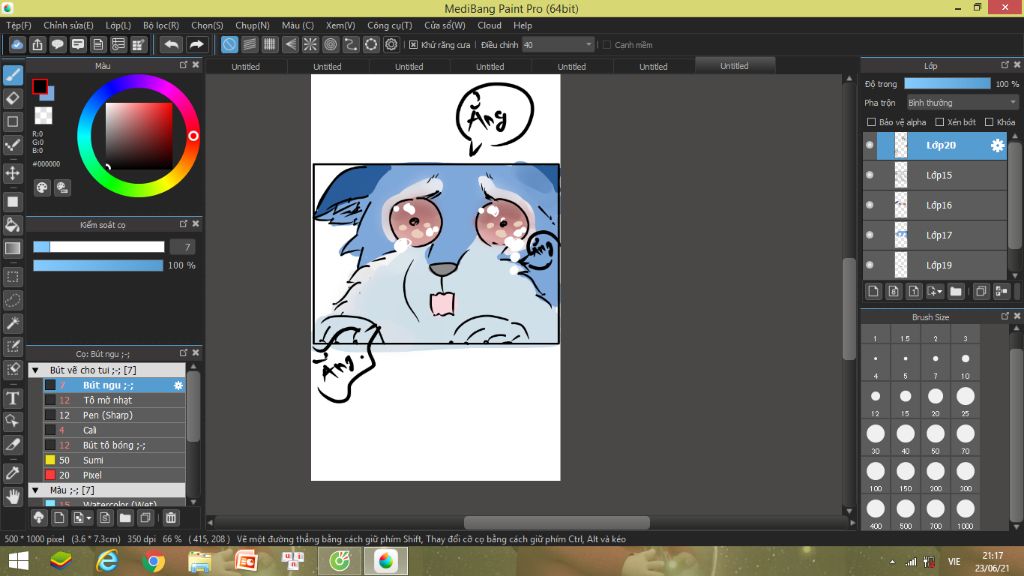
Task: Select Lớp19 layer thumbnail
Action: 901,265
